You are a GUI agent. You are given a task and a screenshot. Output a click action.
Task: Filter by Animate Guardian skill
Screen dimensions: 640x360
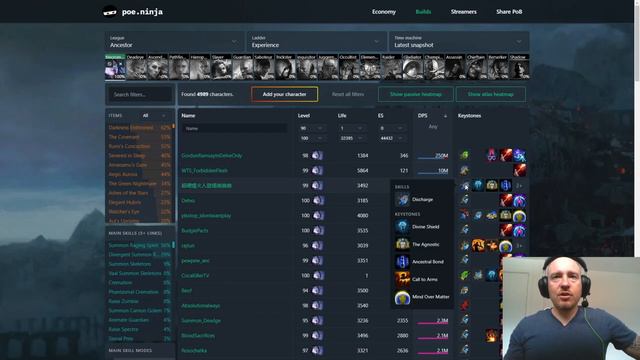coord(139,320)
